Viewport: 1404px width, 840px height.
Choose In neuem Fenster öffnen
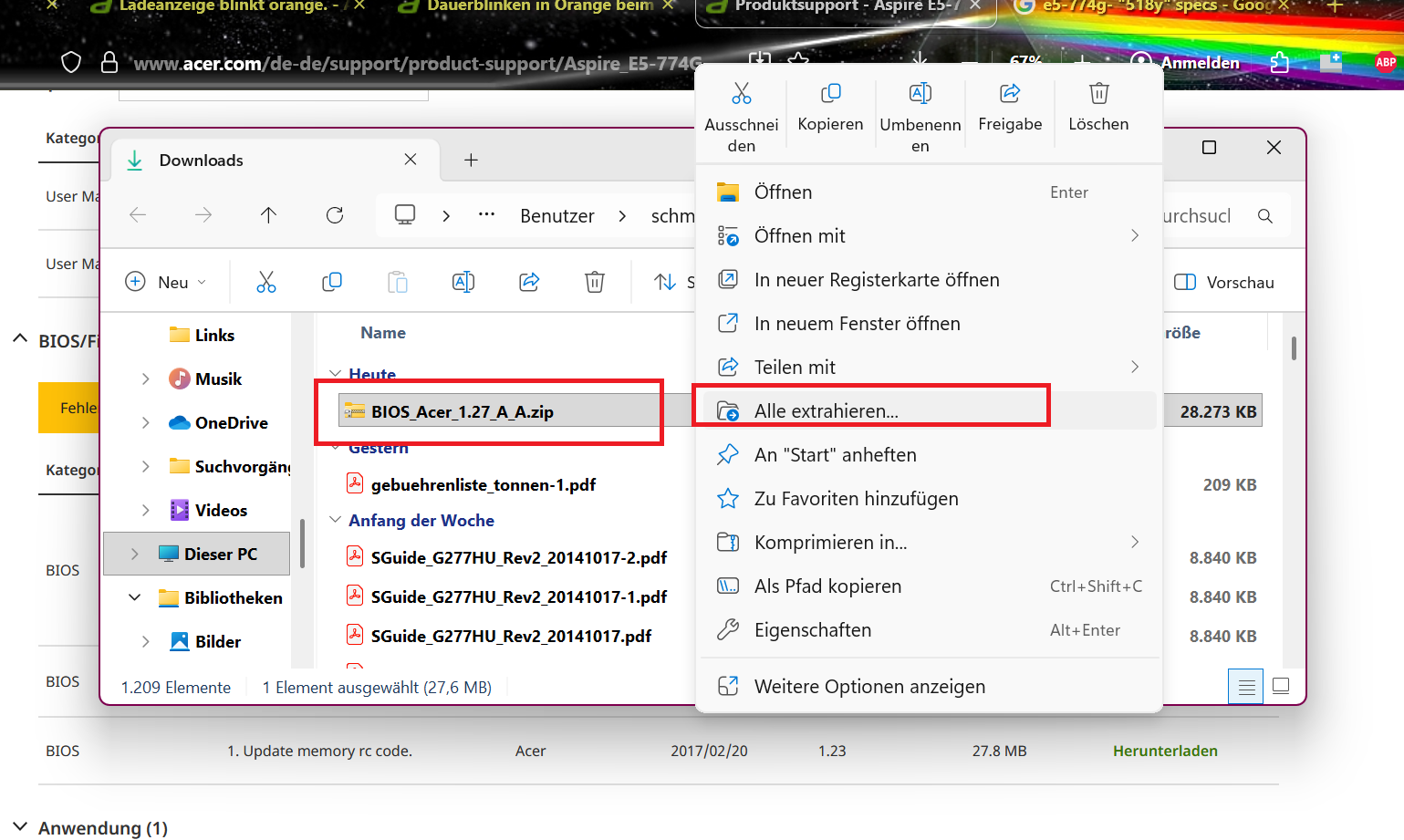929,324
